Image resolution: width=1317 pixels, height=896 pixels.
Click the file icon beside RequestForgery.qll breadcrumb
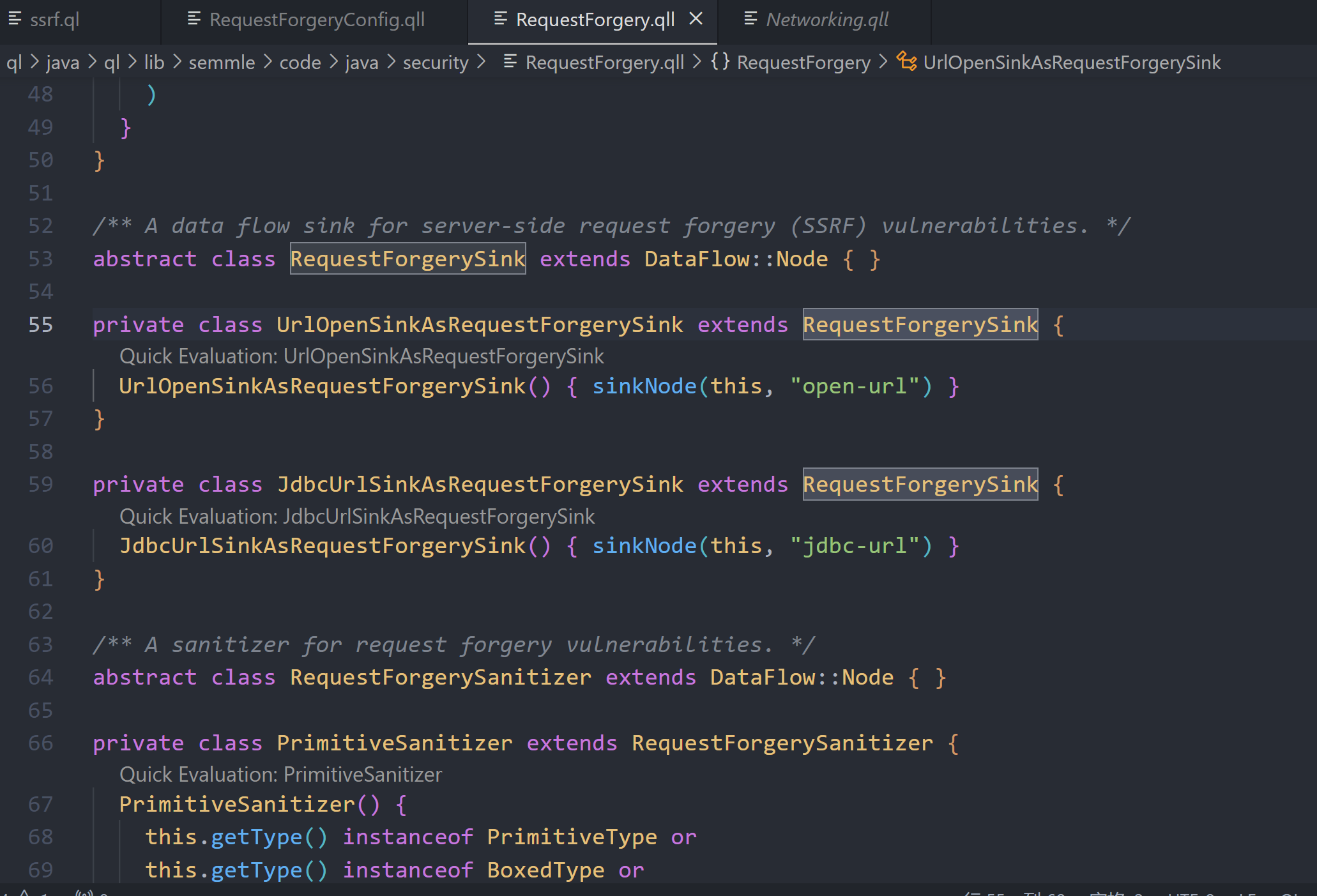coord(510,62)
